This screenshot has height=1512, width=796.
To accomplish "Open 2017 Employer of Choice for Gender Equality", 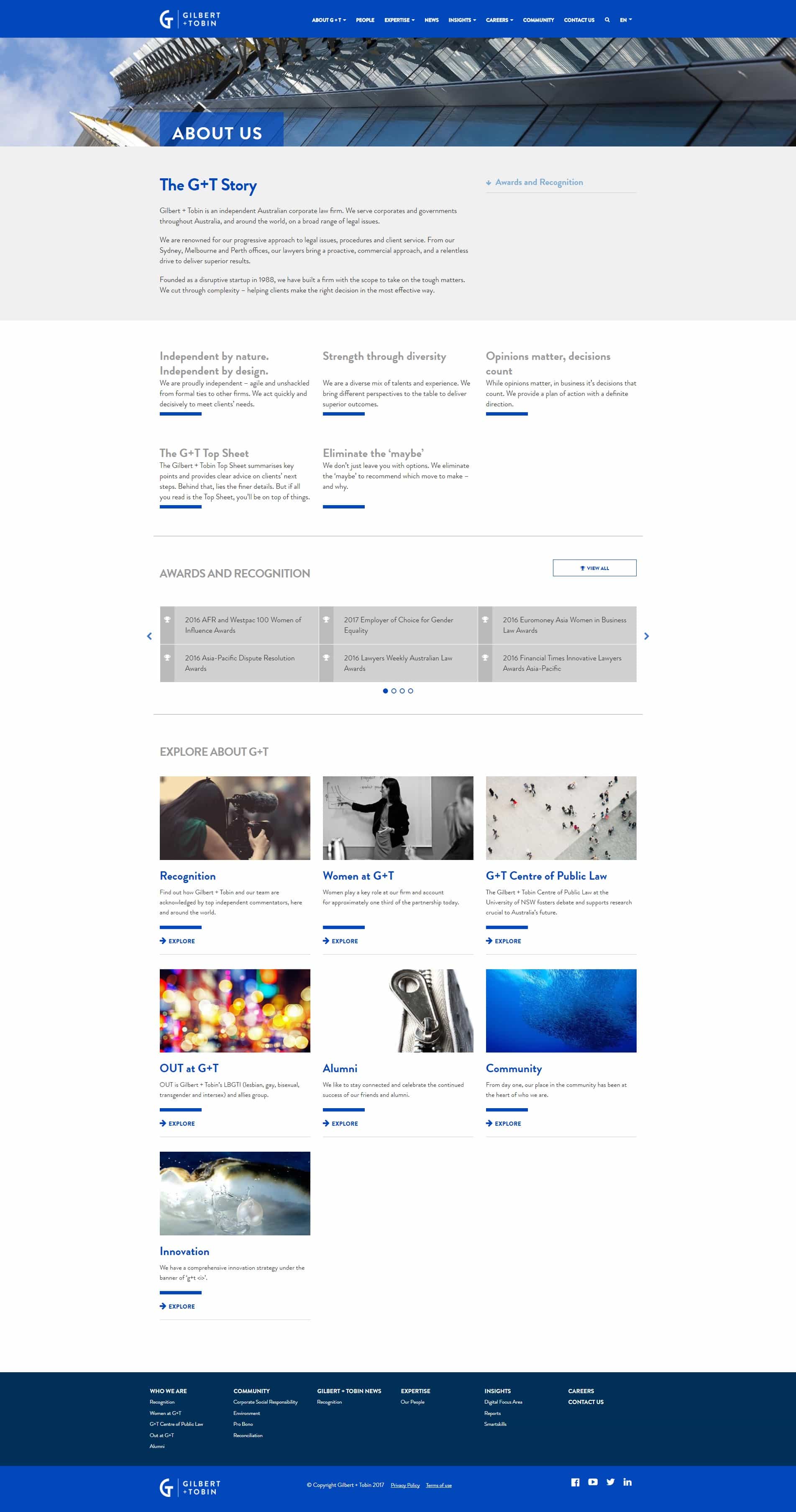I will click(x=398, y=625).
